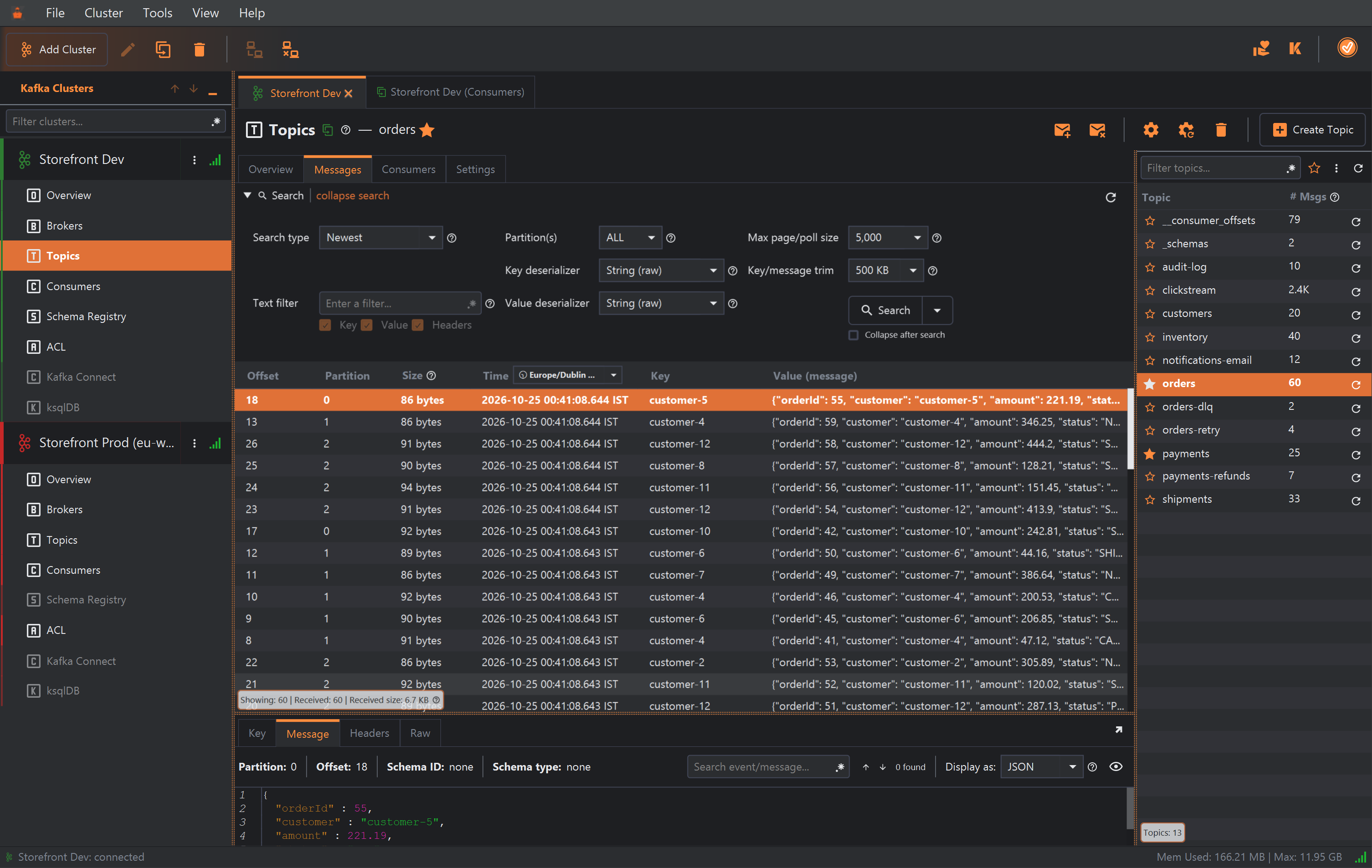Click the Search event/message input field
Image resolution: width=1372 pixels, height=868 pixels.
[768, 767]
